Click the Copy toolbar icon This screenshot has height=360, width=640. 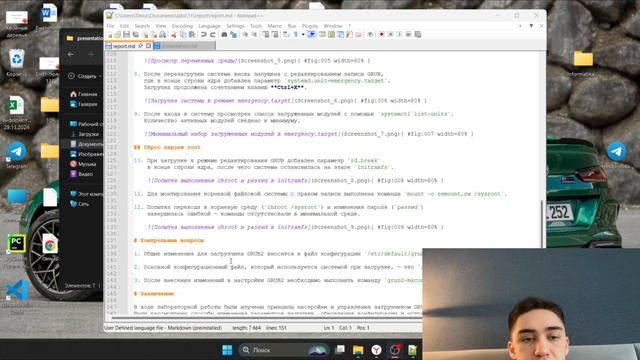click(183, 35)
